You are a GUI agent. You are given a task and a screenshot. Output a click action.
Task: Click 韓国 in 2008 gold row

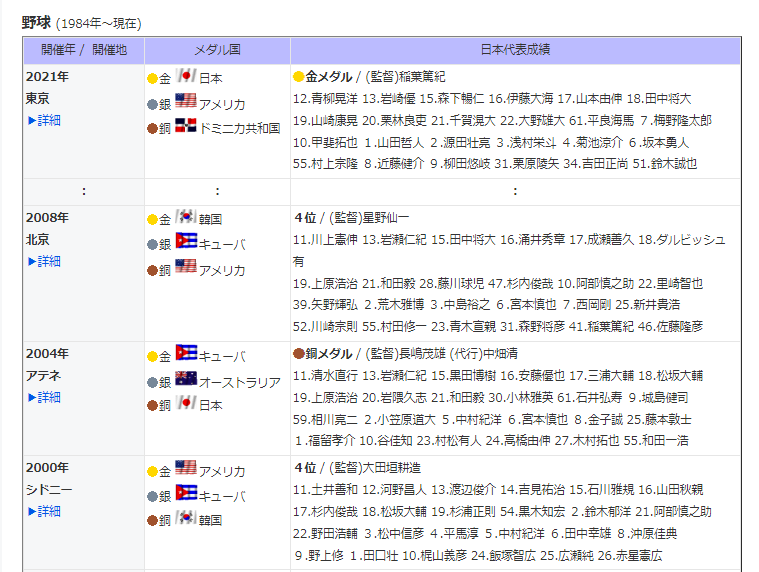(211, 219)
